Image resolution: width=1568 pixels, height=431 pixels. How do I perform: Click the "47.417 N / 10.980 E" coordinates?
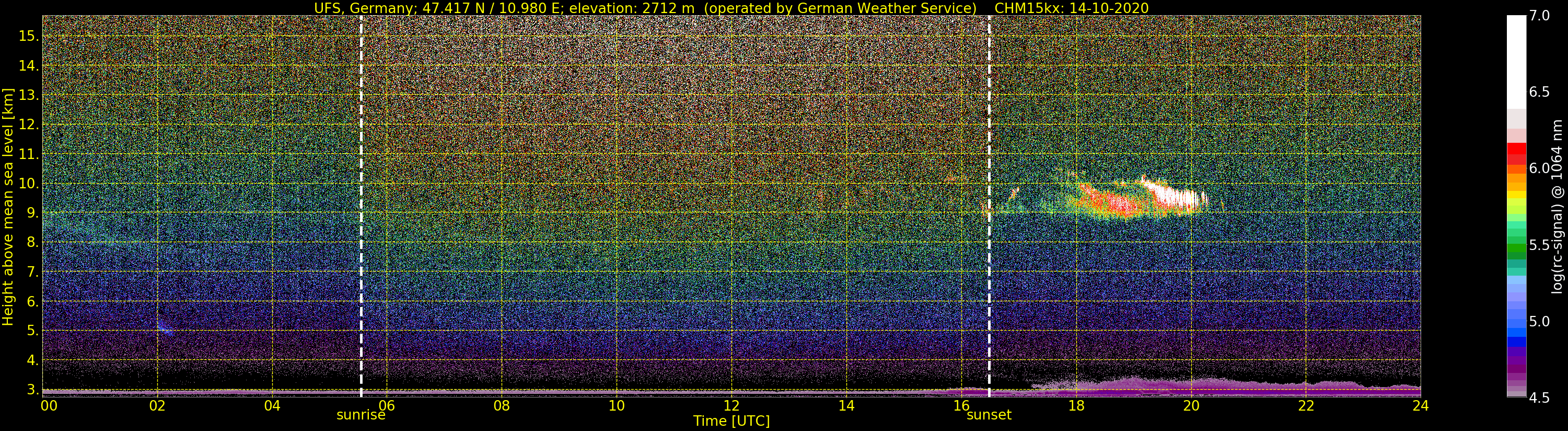pyautogui.click(x=491, y=8)
